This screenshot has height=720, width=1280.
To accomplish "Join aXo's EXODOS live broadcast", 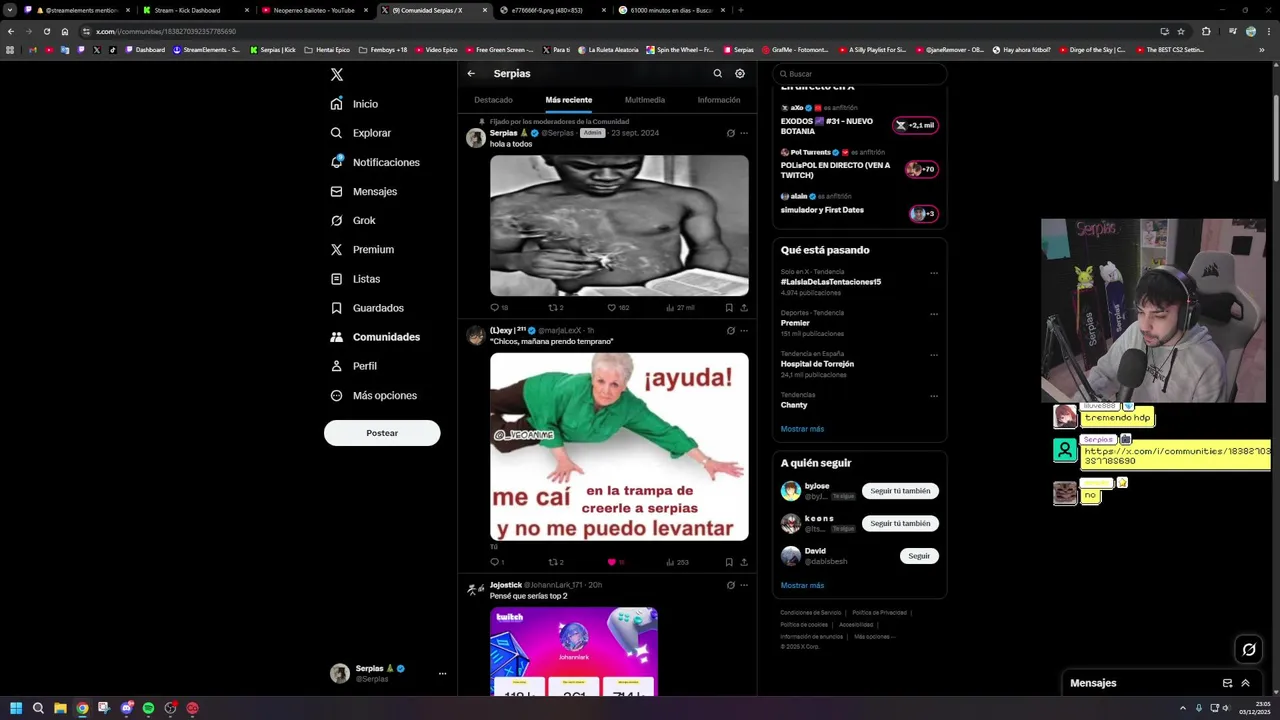I will click(x=916, y=125).
